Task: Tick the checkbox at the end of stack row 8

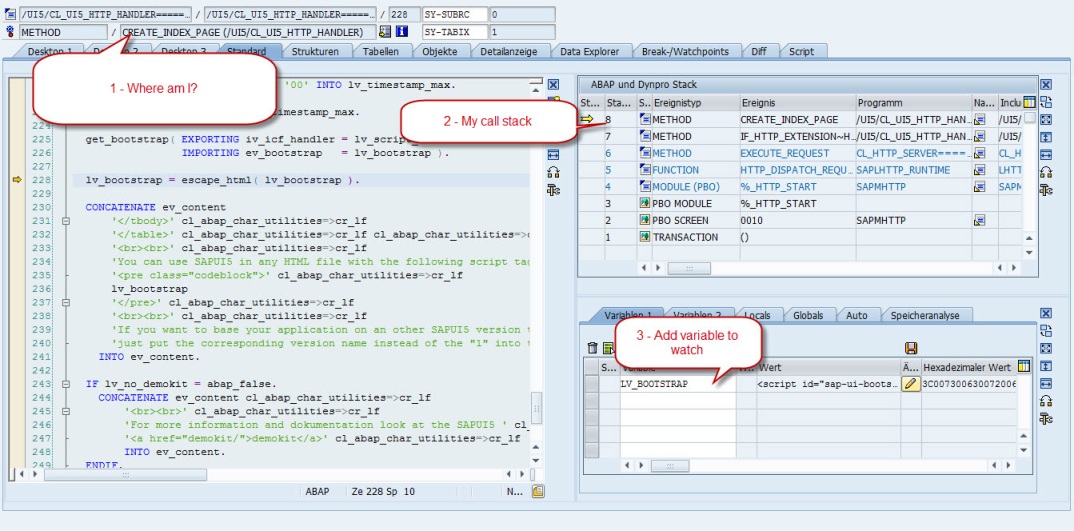Action: pos(1029,119)
